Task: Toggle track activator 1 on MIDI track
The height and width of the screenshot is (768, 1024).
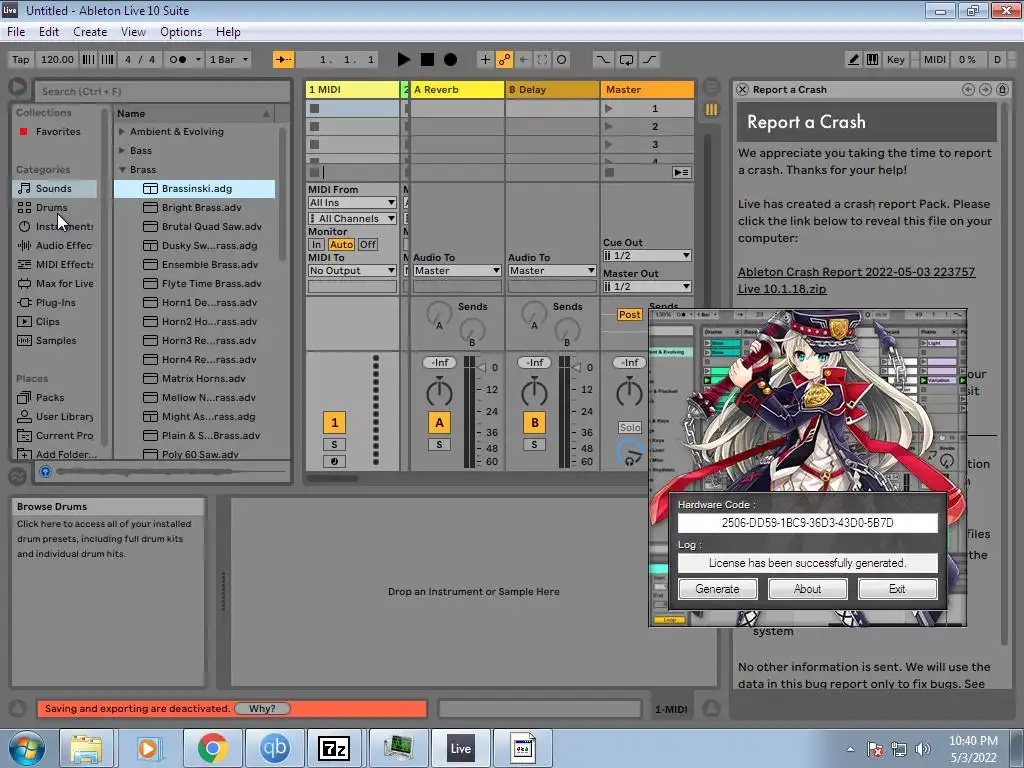Action: (x=334, y=423)
